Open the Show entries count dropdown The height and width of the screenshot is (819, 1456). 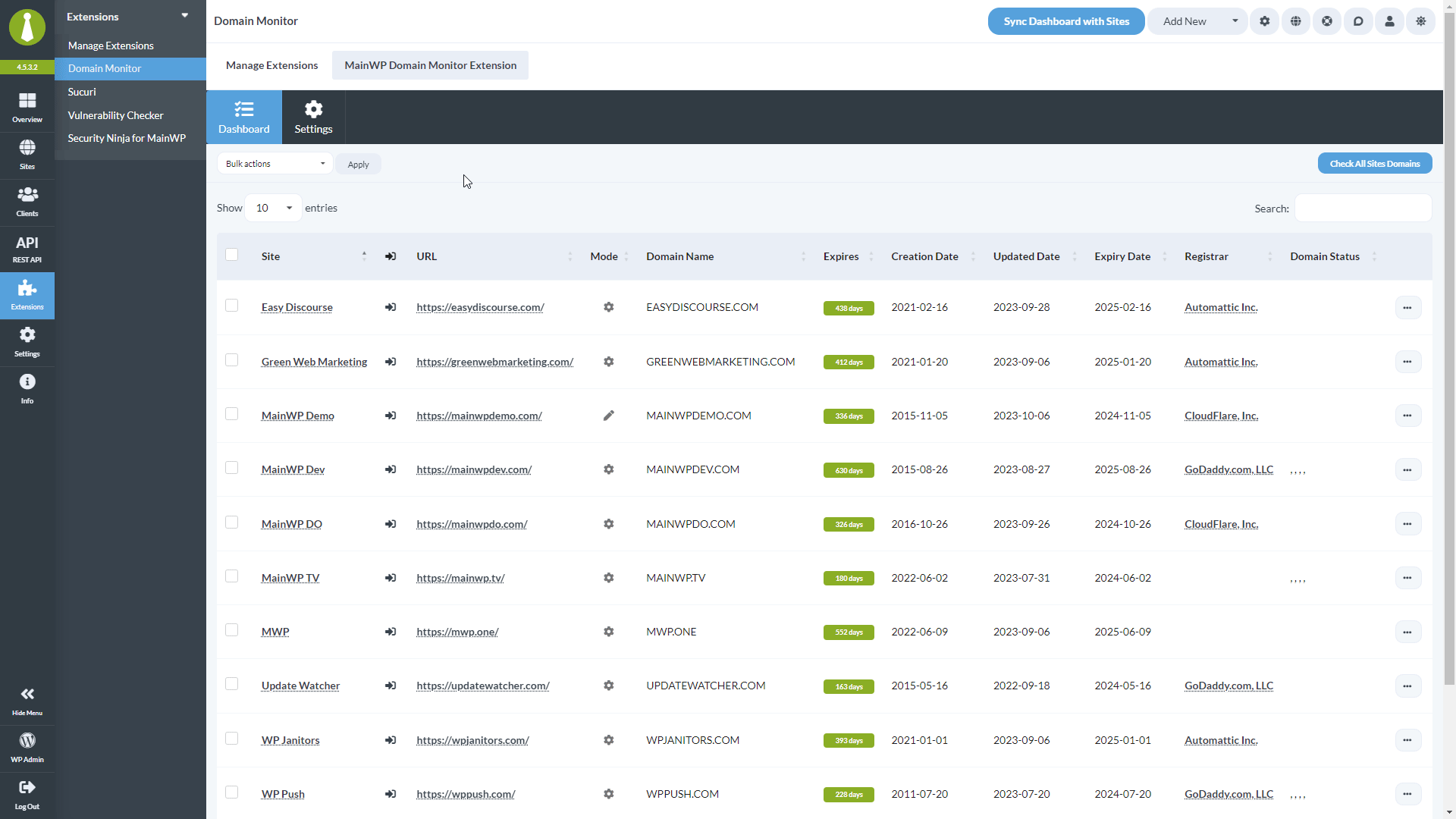click(273, 208)
